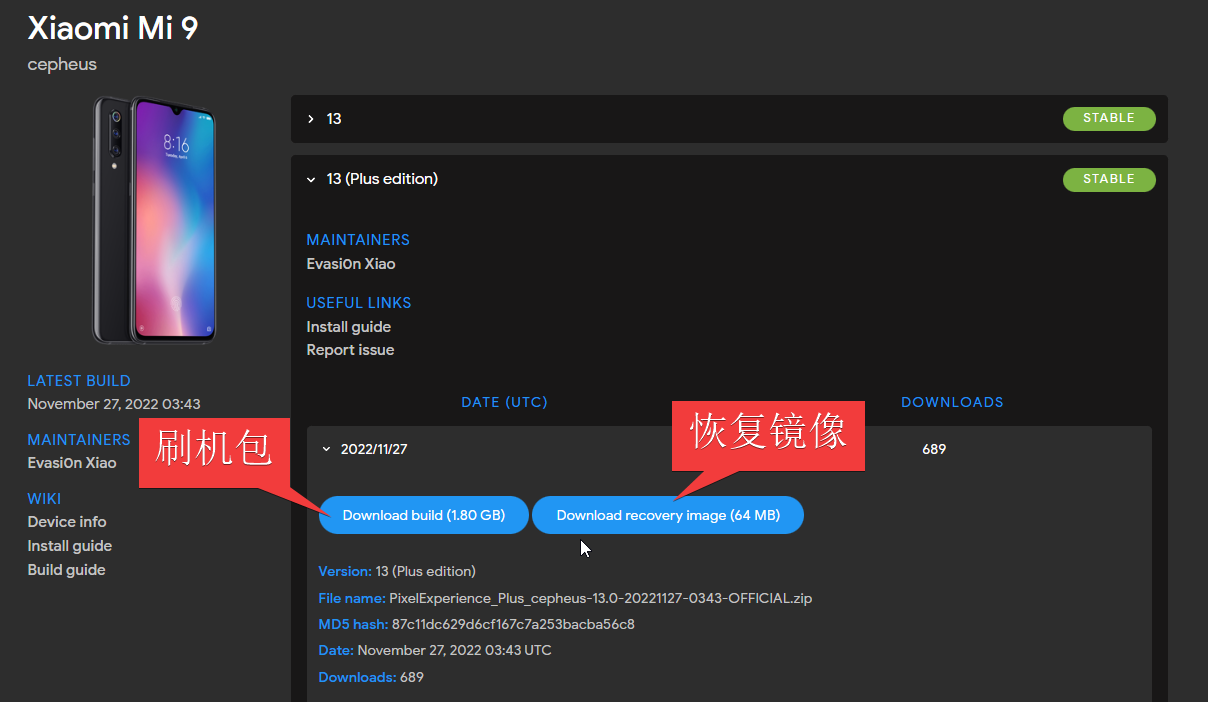Open the Report issue link
The image size is (1208, 702).
tap(350, 350)
